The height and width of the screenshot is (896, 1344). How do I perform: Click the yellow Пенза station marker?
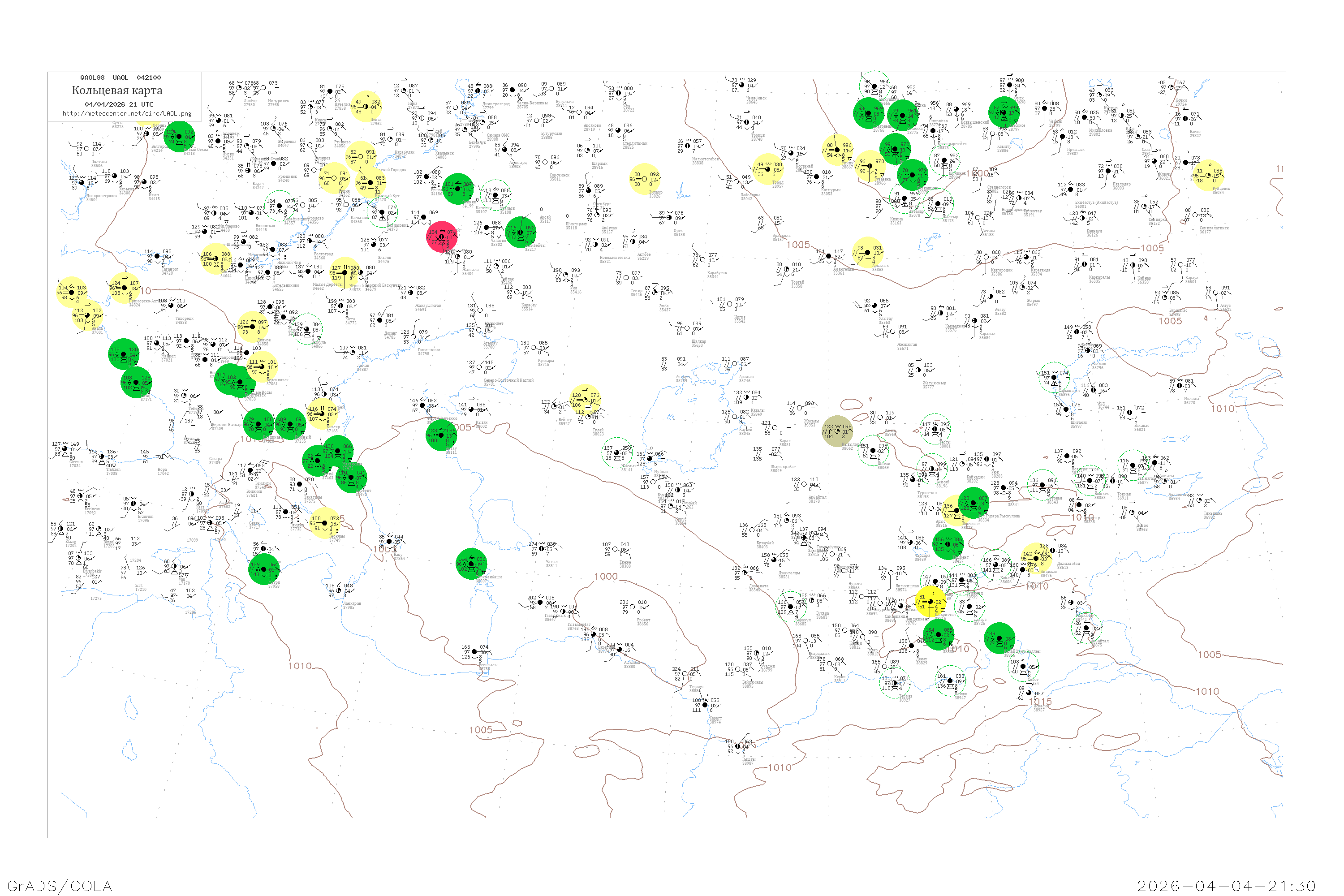click(x=366, y=107)
